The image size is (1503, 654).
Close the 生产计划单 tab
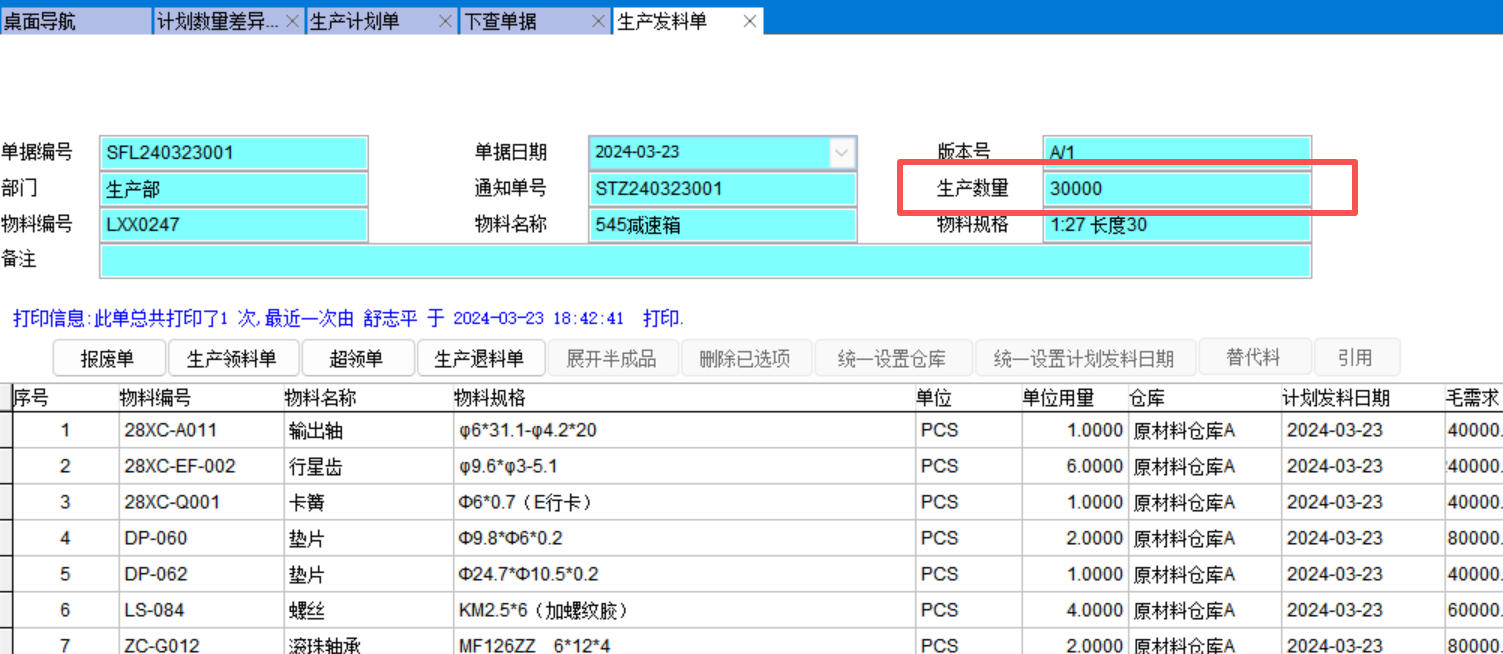coord(445,21)
